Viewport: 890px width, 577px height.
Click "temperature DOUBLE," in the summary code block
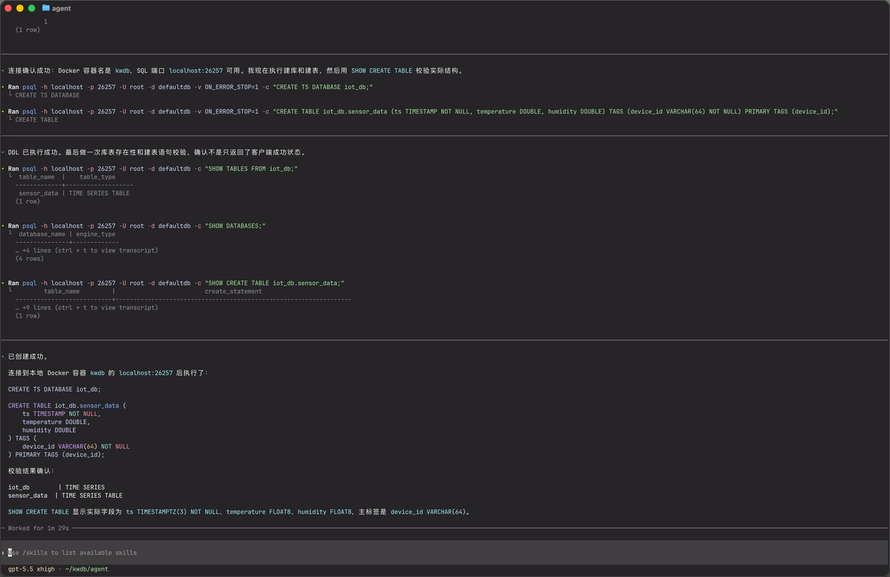click(x=56, y=422)
